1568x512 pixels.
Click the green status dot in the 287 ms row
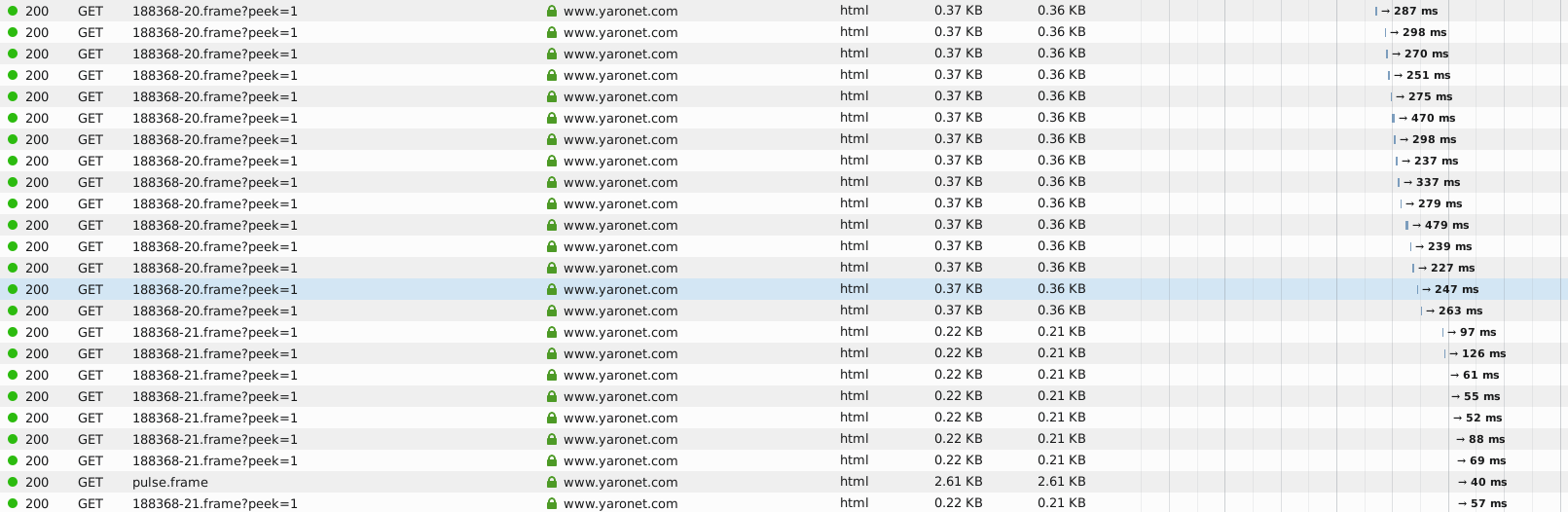pyautogui.click(x=13, y=11)
